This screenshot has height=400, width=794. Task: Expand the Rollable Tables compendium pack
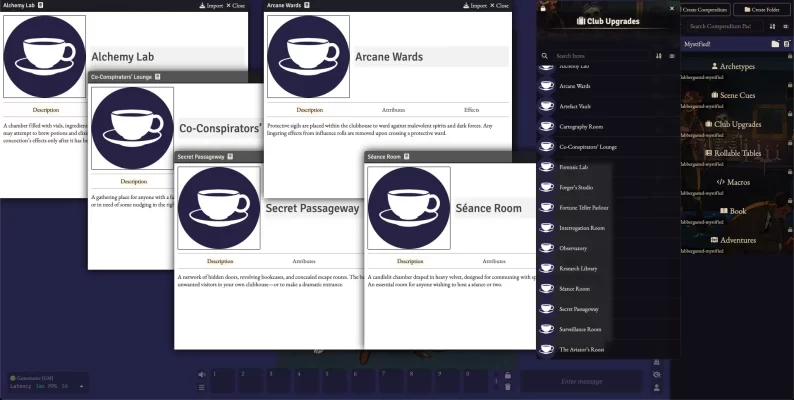coord(735,153)
